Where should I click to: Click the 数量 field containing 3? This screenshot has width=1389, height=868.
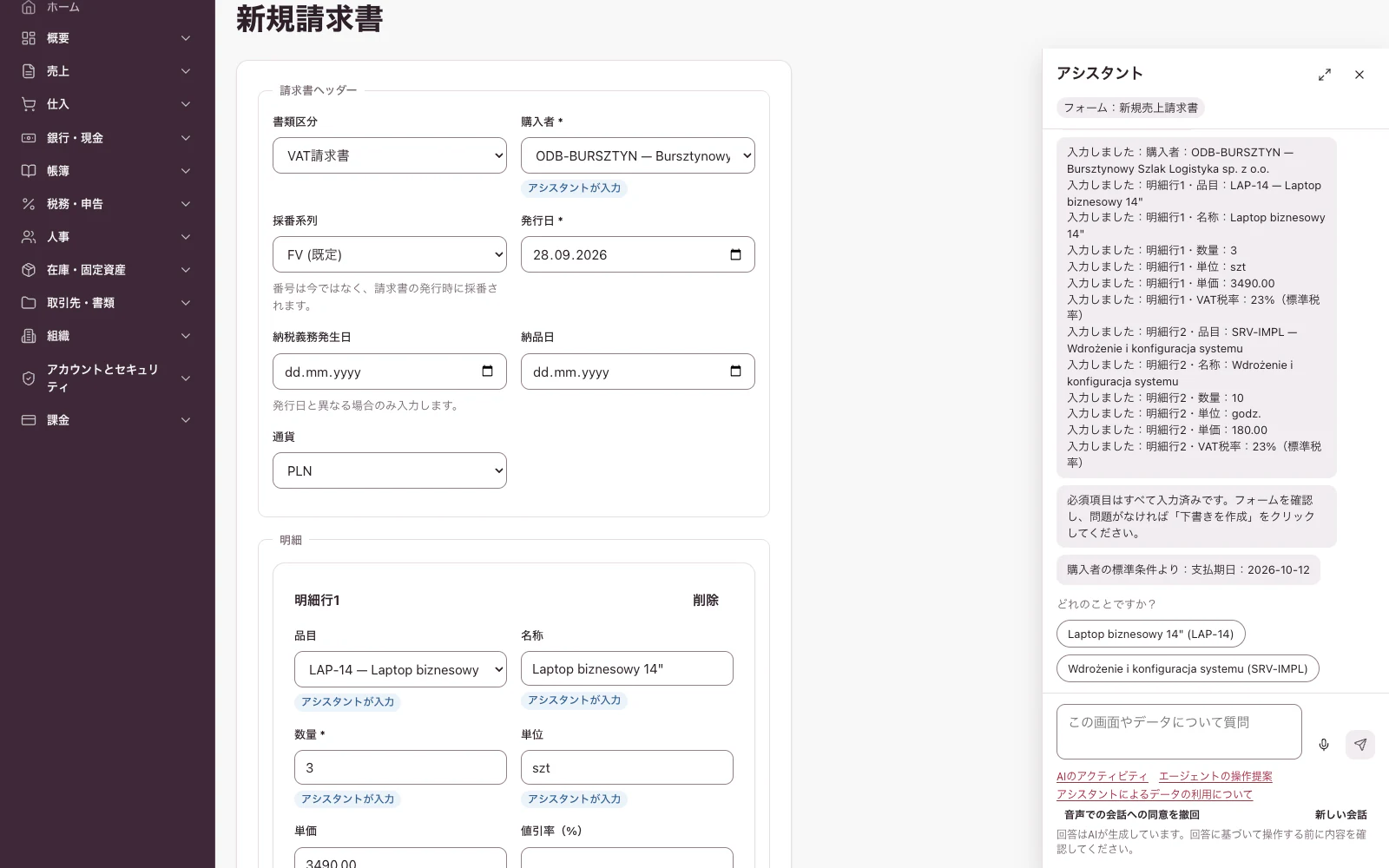(400, 767)
